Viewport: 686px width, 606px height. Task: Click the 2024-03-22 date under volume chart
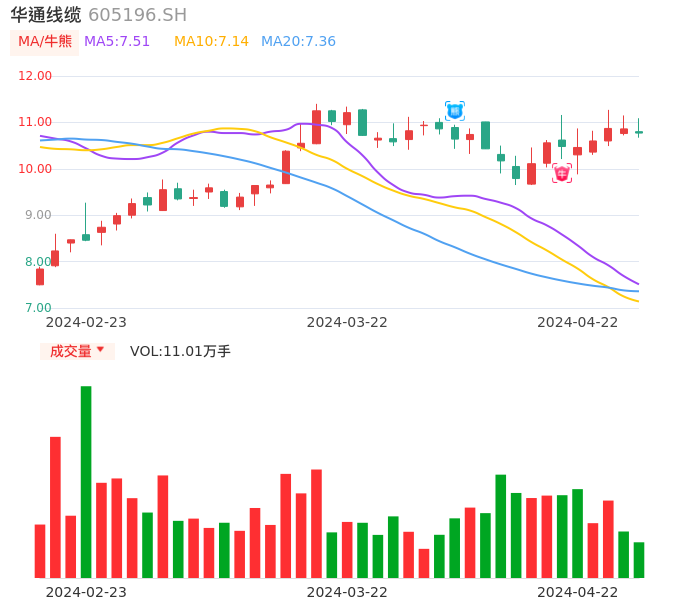[347, 593]
